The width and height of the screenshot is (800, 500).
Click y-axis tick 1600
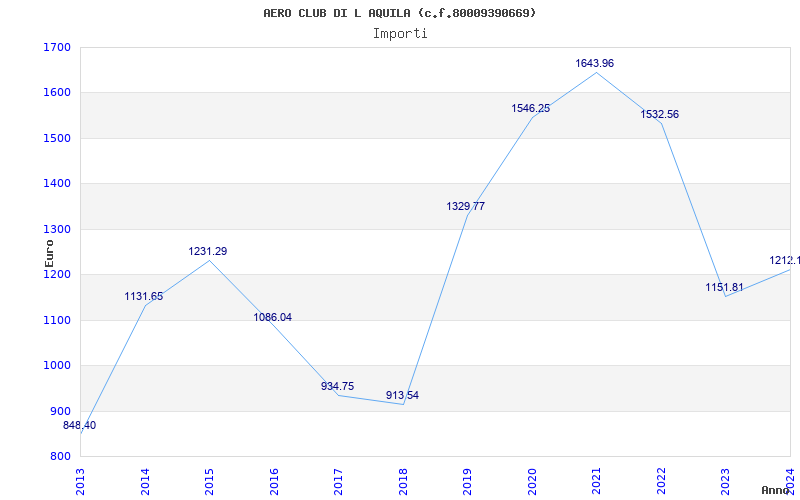tap(57, 93)
